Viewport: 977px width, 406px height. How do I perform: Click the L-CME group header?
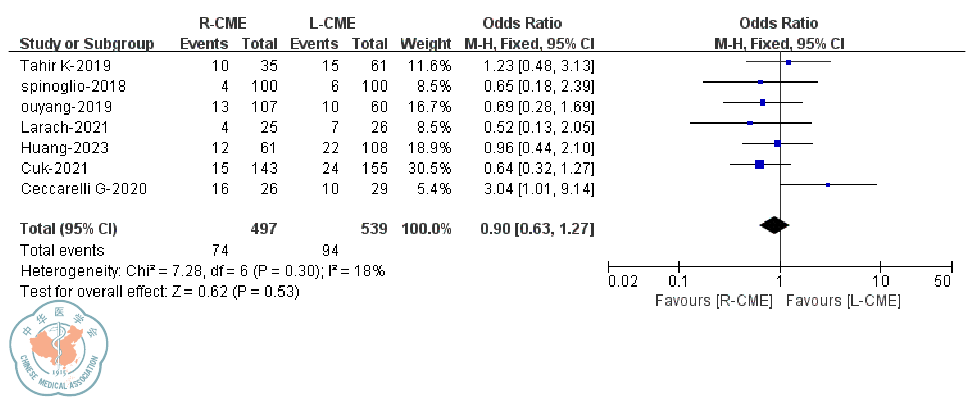[327, 24]
